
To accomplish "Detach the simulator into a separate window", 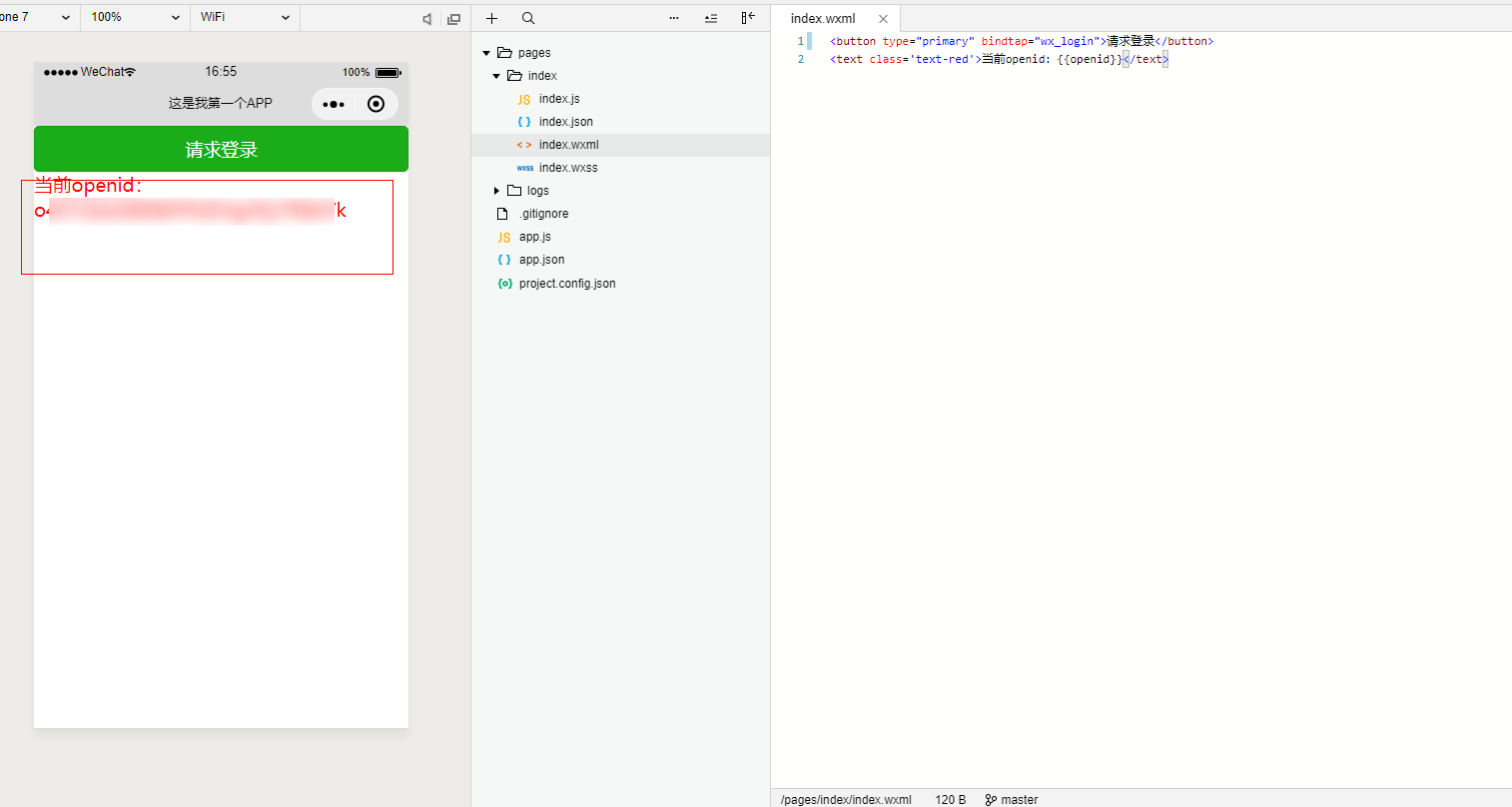I will tap(453, 19).
